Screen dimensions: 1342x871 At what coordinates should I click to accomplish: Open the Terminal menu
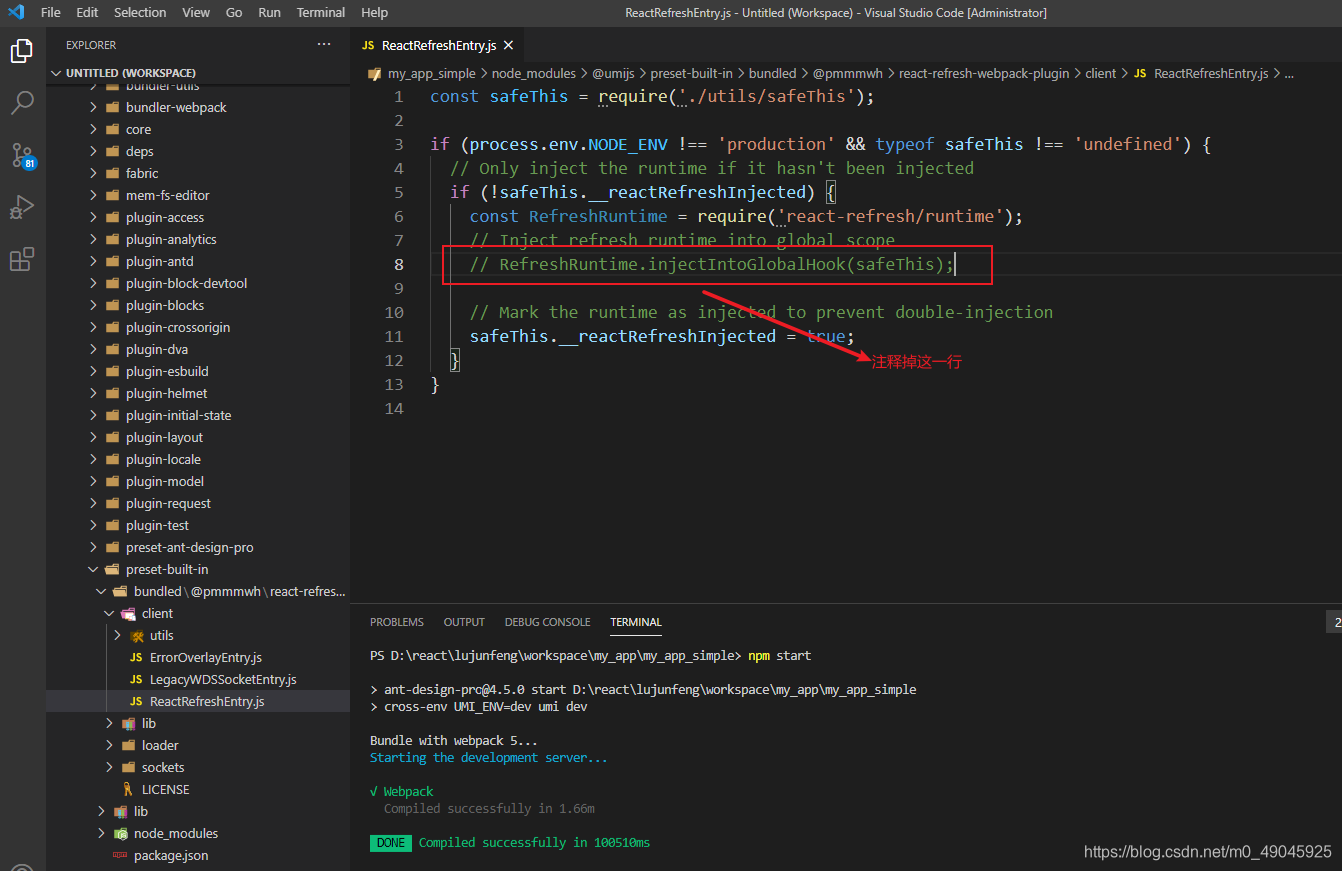tap(321, 12)
